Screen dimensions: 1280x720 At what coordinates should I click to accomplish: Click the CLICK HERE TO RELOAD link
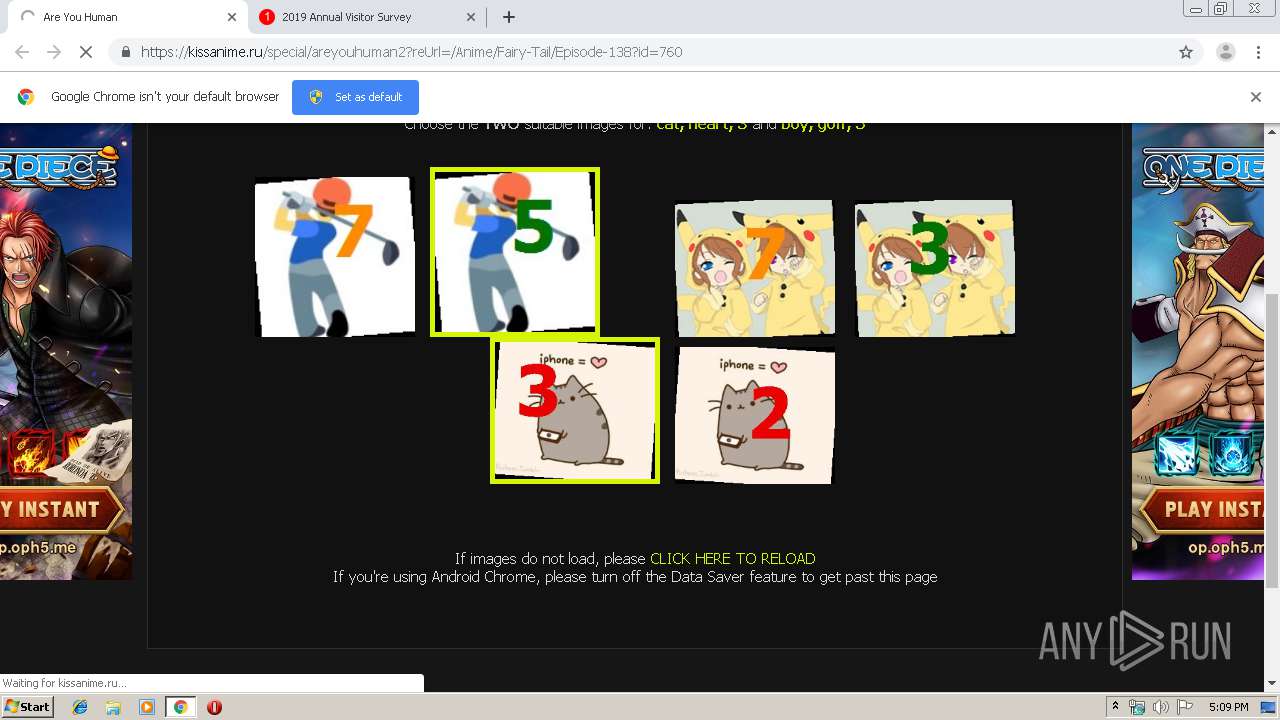pos(733,559)
